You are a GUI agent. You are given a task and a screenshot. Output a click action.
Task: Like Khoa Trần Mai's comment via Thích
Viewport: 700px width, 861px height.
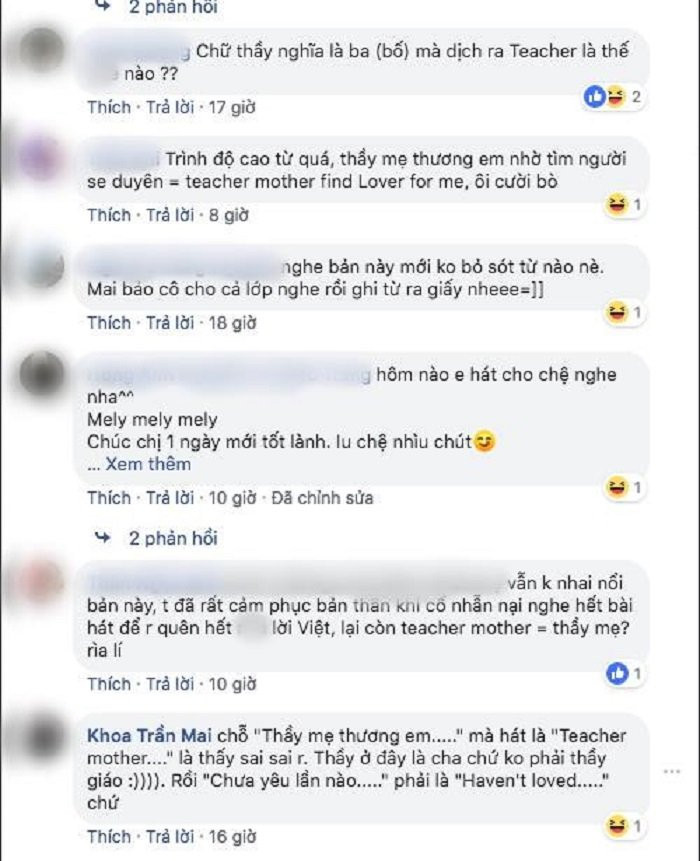click(109, 837)
